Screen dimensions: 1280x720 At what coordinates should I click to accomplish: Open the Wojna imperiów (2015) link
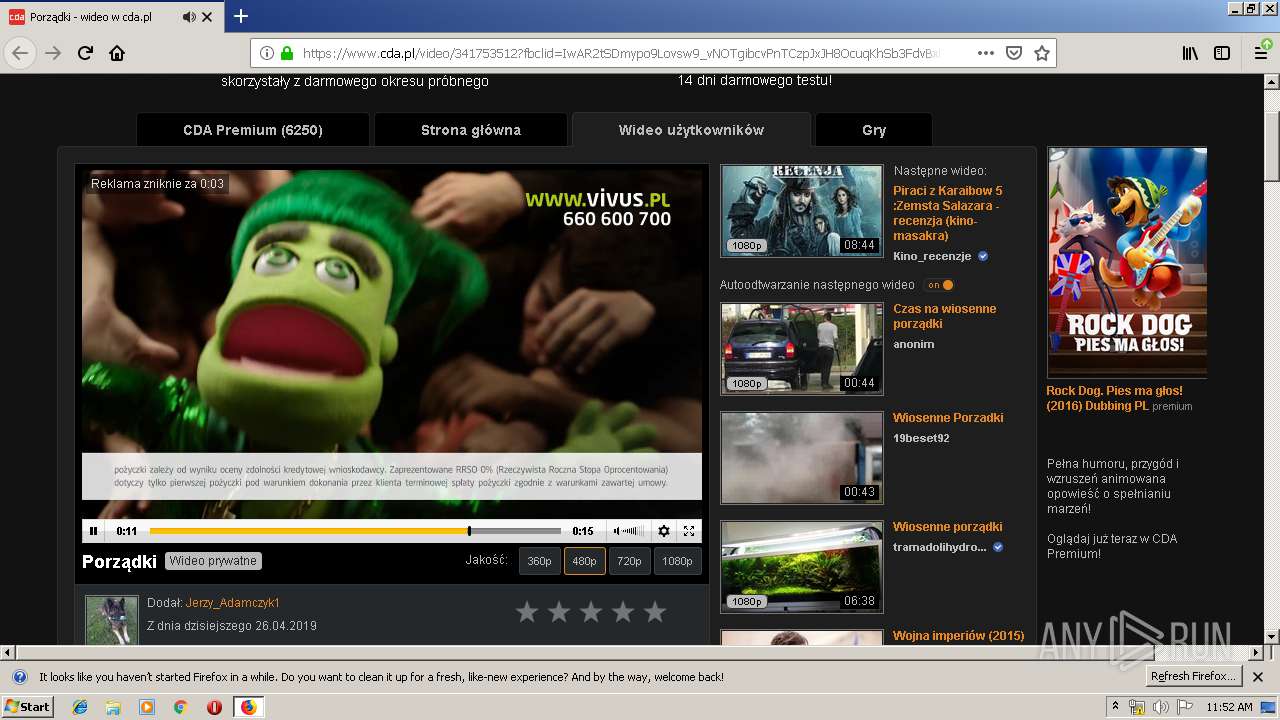coord(959,635)
